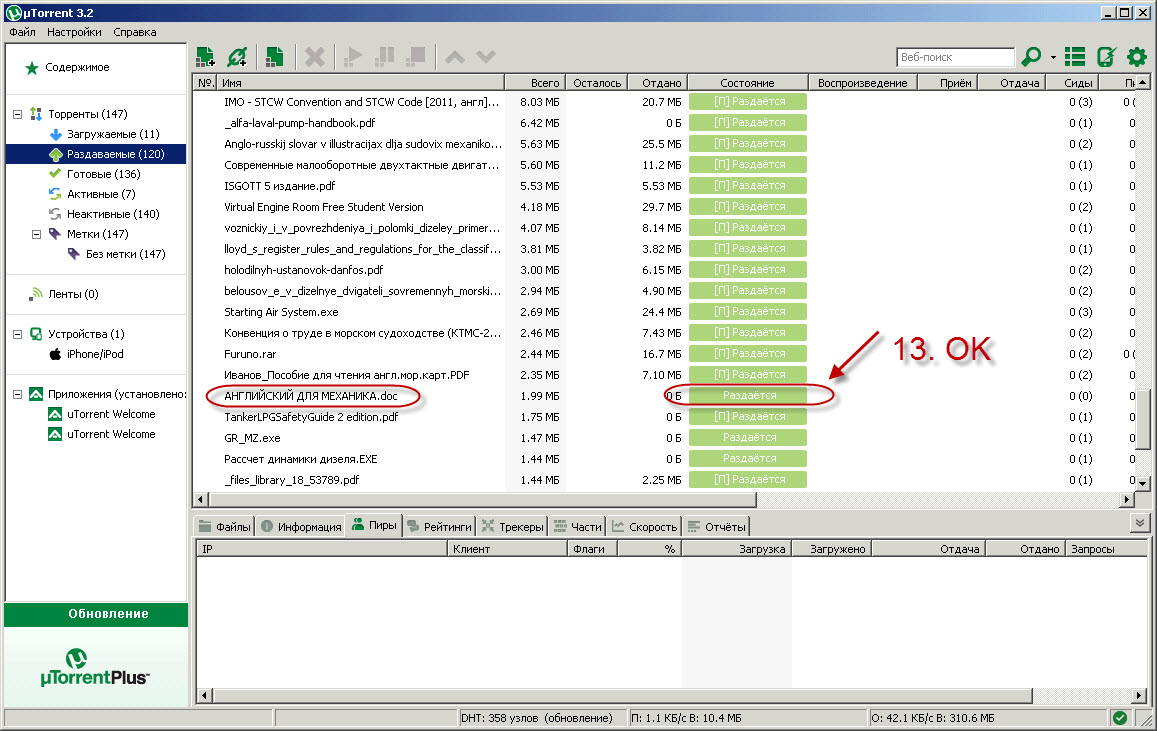The image size is (1157, 731).
Task: Switch to the Трекеры tab
Action: (512, 527)
